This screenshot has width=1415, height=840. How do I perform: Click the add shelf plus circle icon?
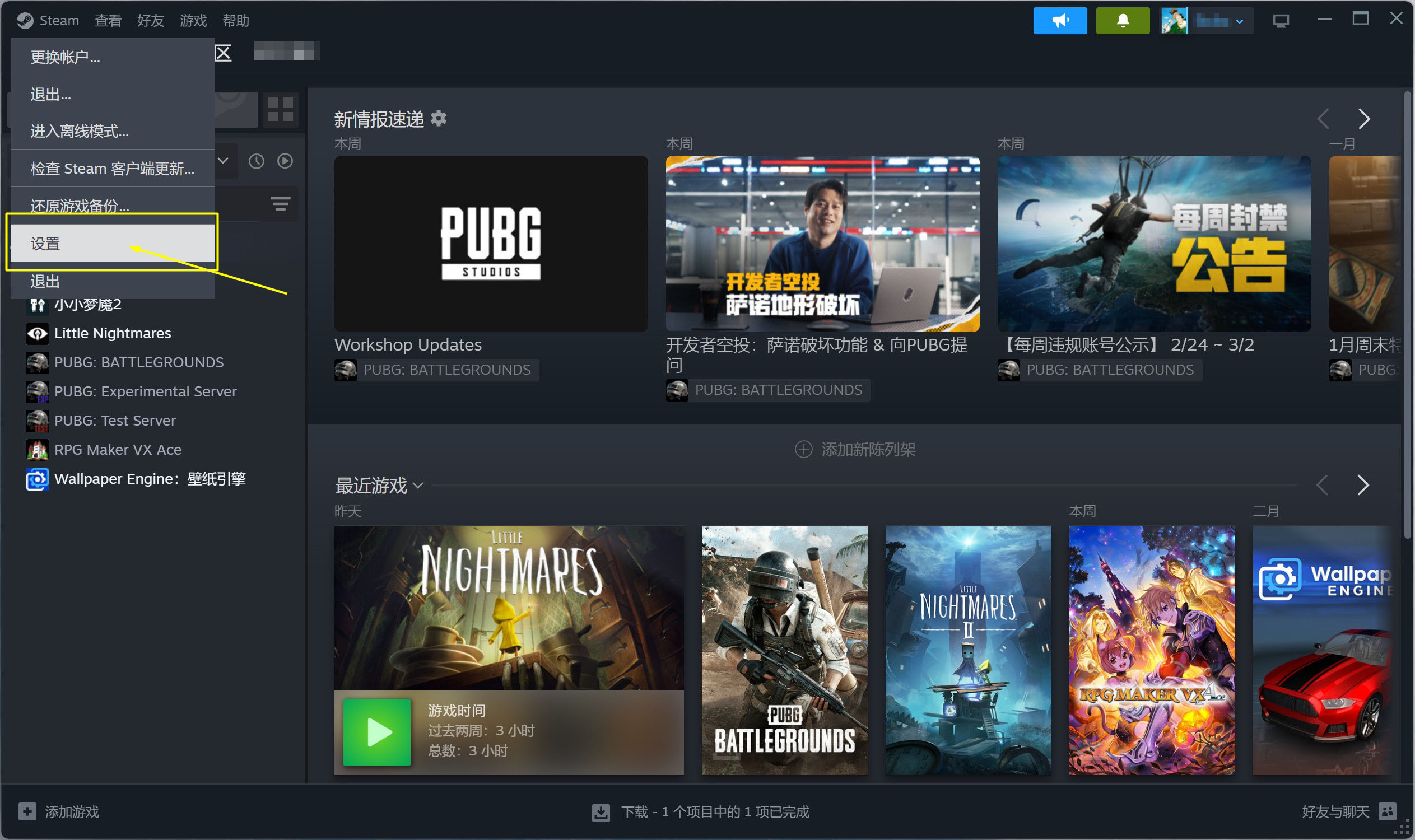803,450
